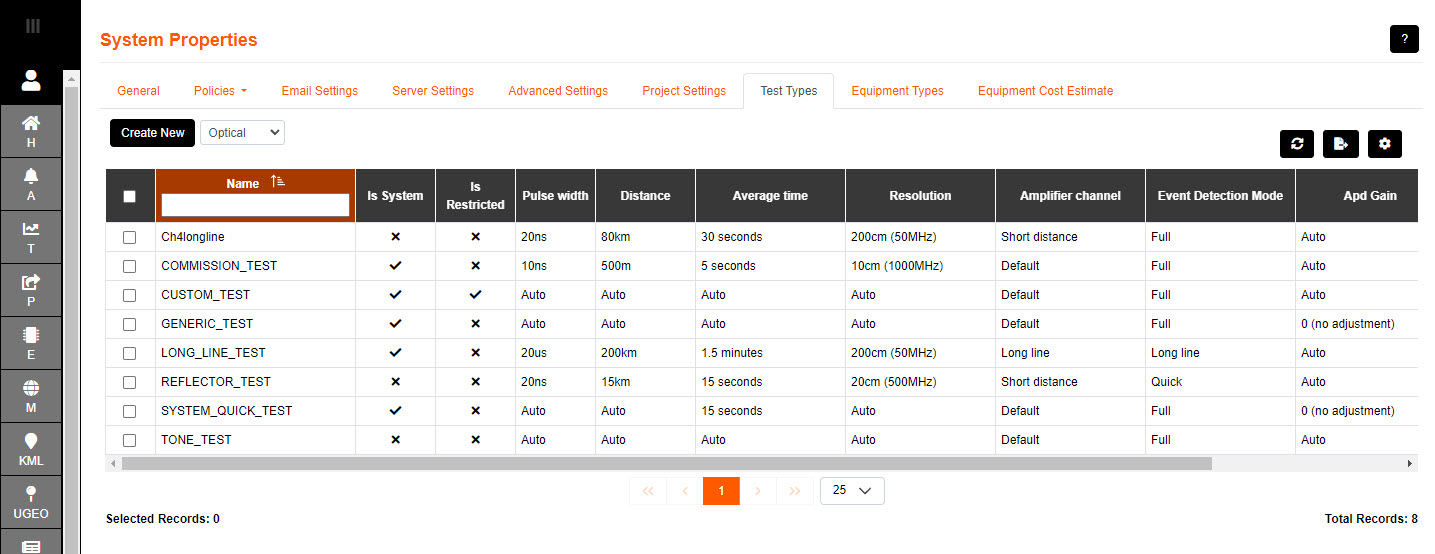This screenshot has width=1435, height=554.
Task: Switch to the Equipment Types tab
Action: click(897, 91)
